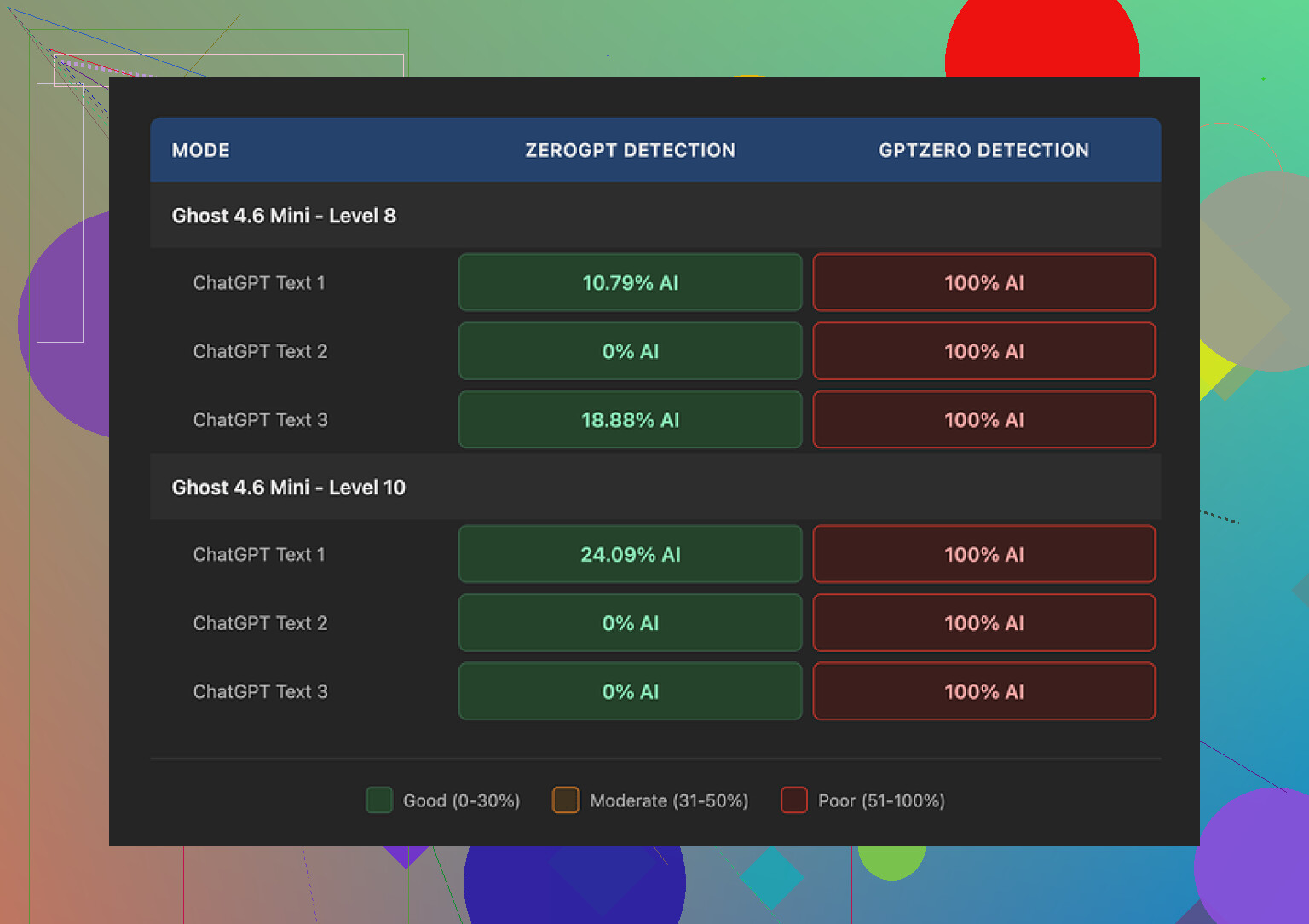Click the Ghost 4.6 Mini - Level 10 group row

pyautogui.click(x=288, y=488)
